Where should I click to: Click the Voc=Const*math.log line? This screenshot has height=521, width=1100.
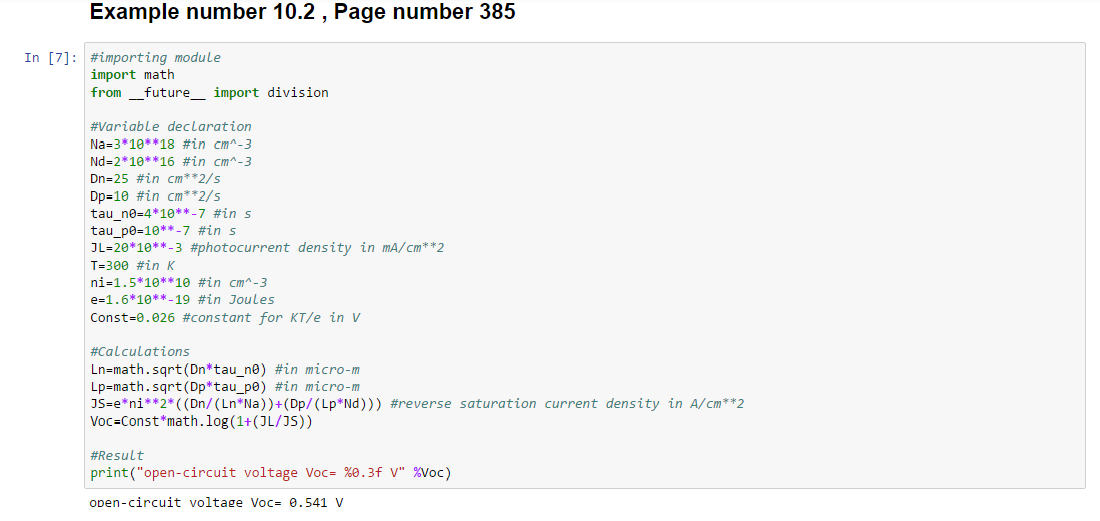coord(202,421)
